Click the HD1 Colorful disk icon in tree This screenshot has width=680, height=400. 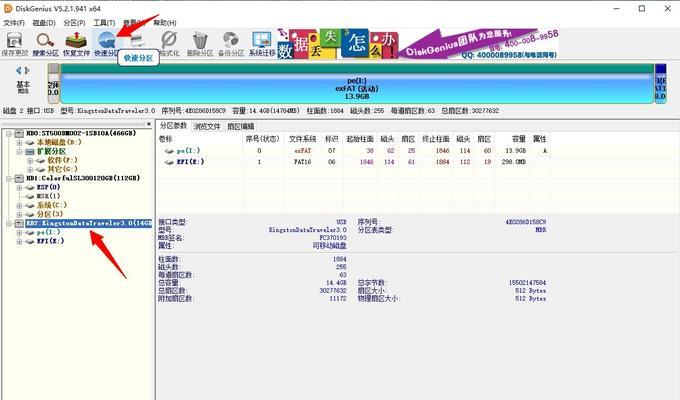[19, 178]
